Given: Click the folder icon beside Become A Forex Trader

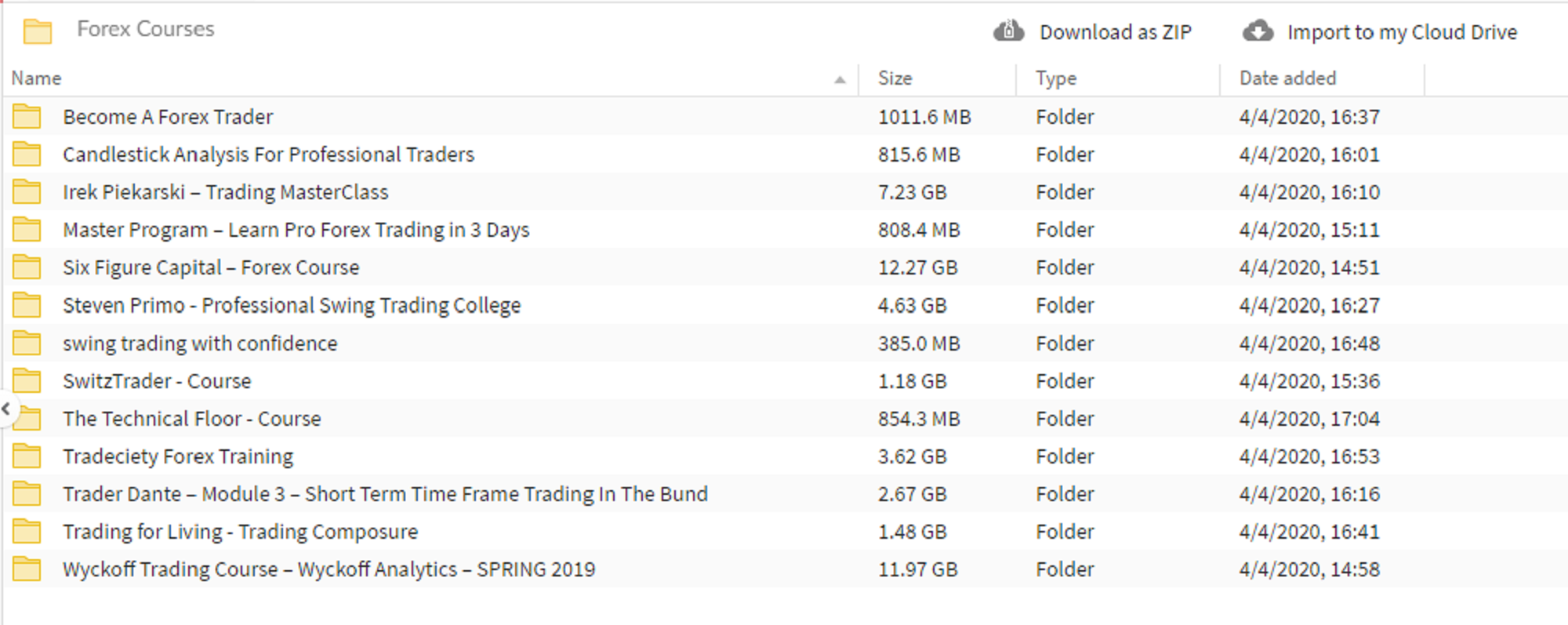Looking at the screenshot, I should click(27, 116).
